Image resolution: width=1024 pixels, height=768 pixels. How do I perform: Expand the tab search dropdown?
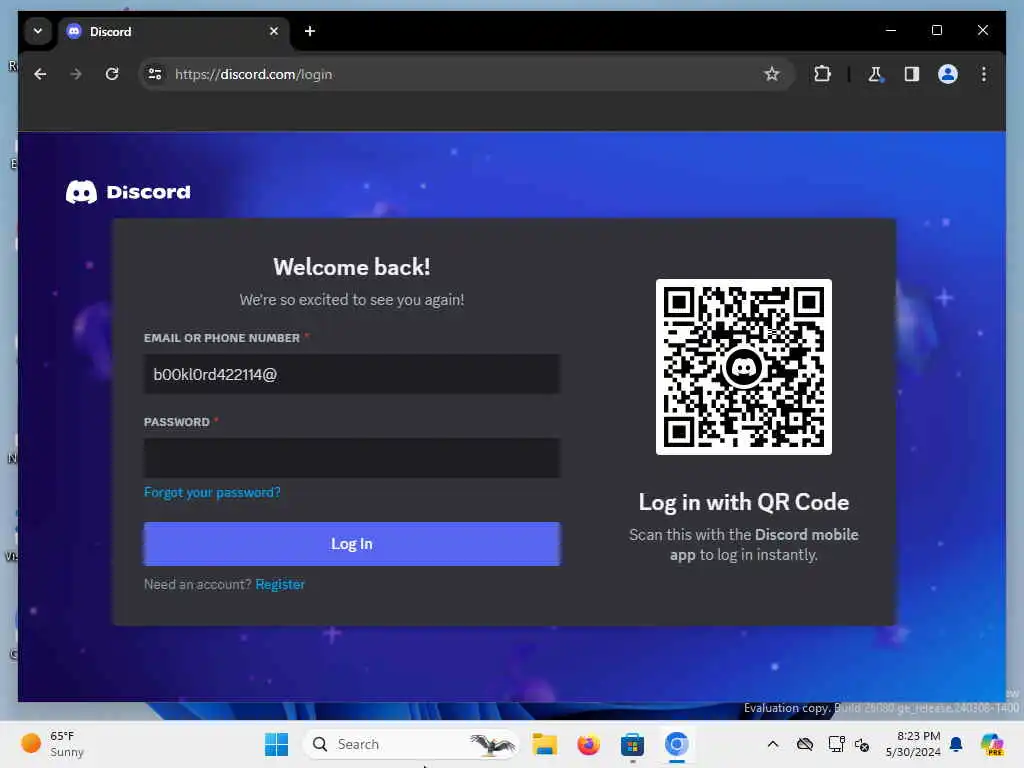(38, 31)
